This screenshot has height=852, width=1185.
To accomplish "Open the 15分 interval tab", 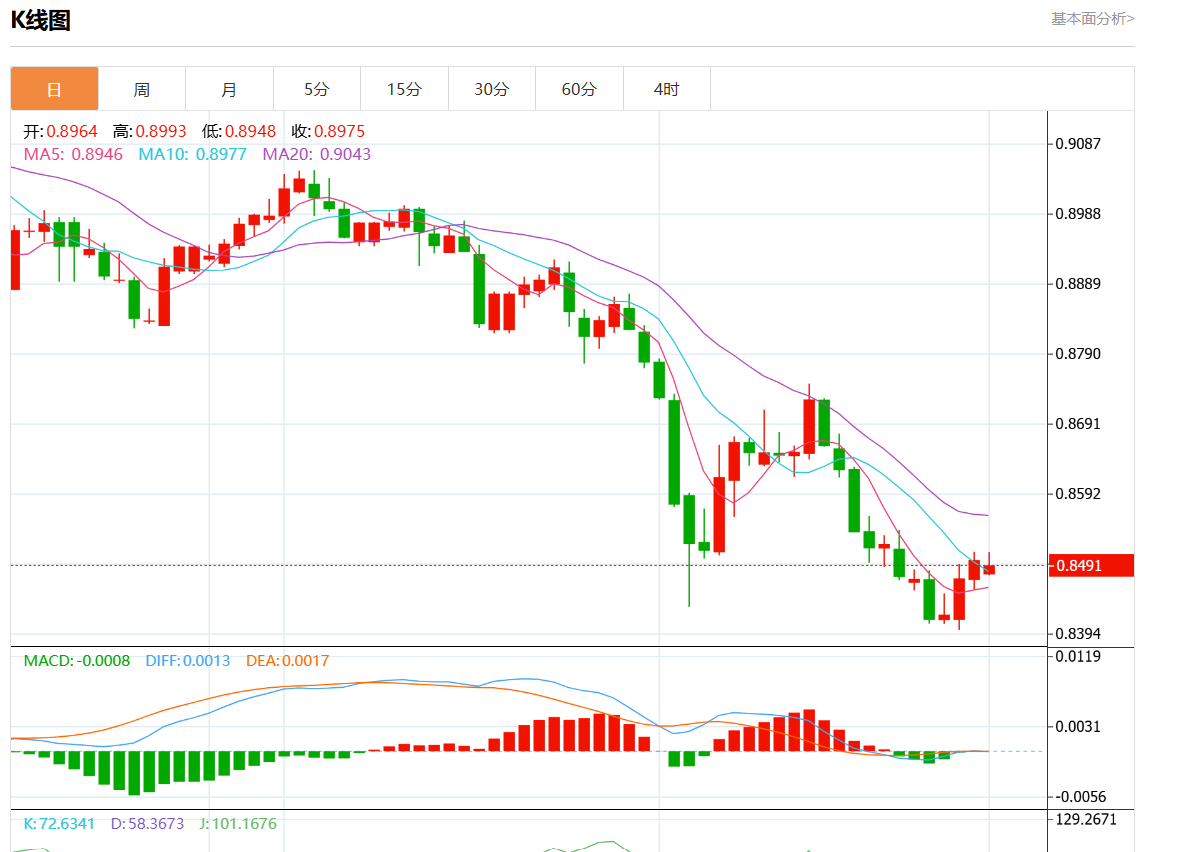I will (404, 89).
